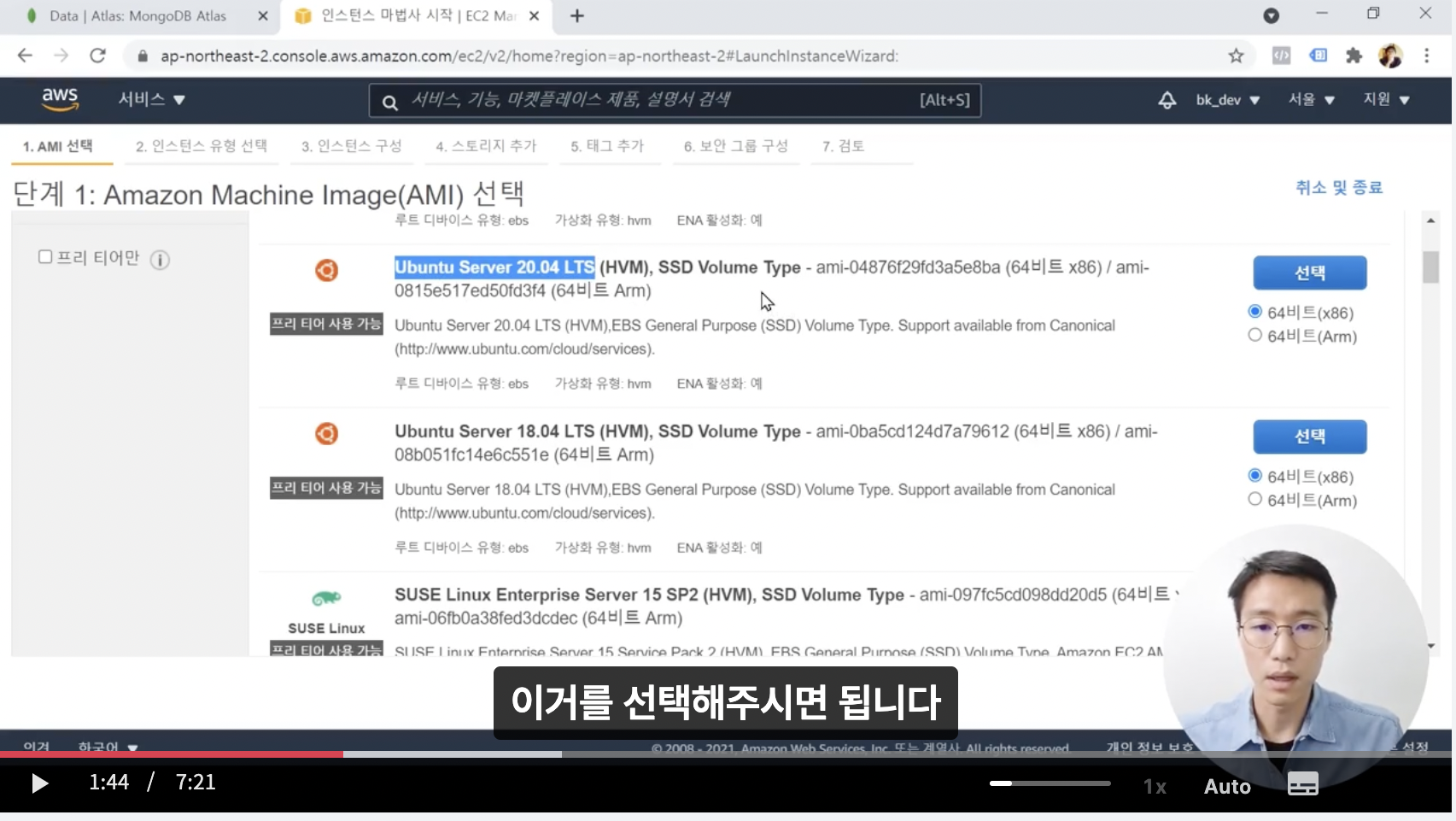Image resolution: width=1456 pixels, height=821 pixels.
Task: Click 취소 및 종료 link
Action: point(1339,187)
